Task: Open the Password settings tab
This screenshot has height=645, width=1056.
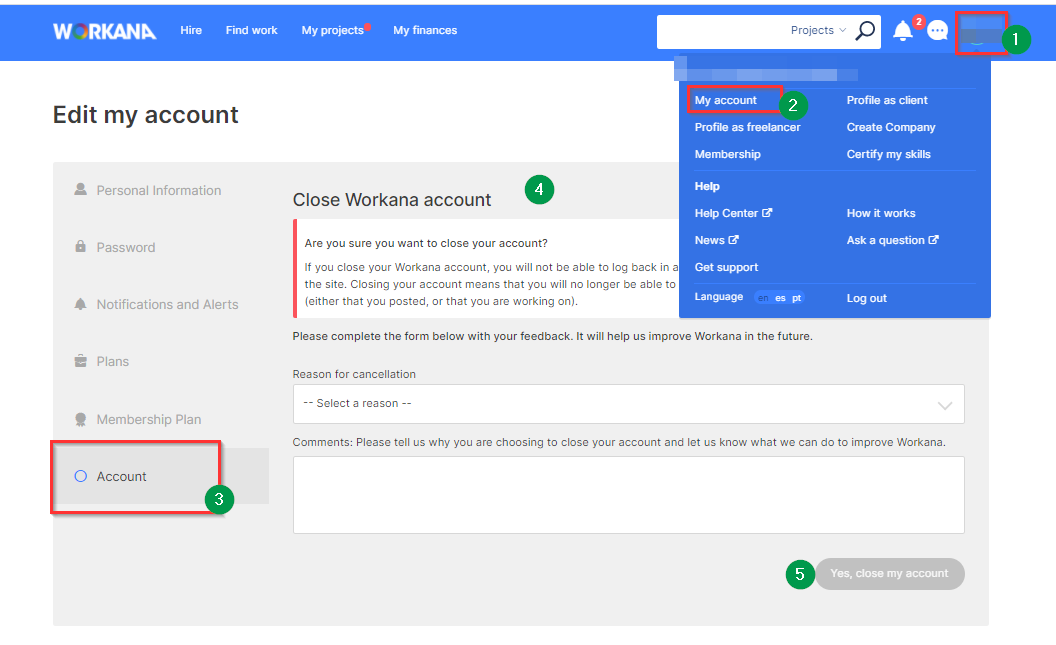Action: click(126, 247)
